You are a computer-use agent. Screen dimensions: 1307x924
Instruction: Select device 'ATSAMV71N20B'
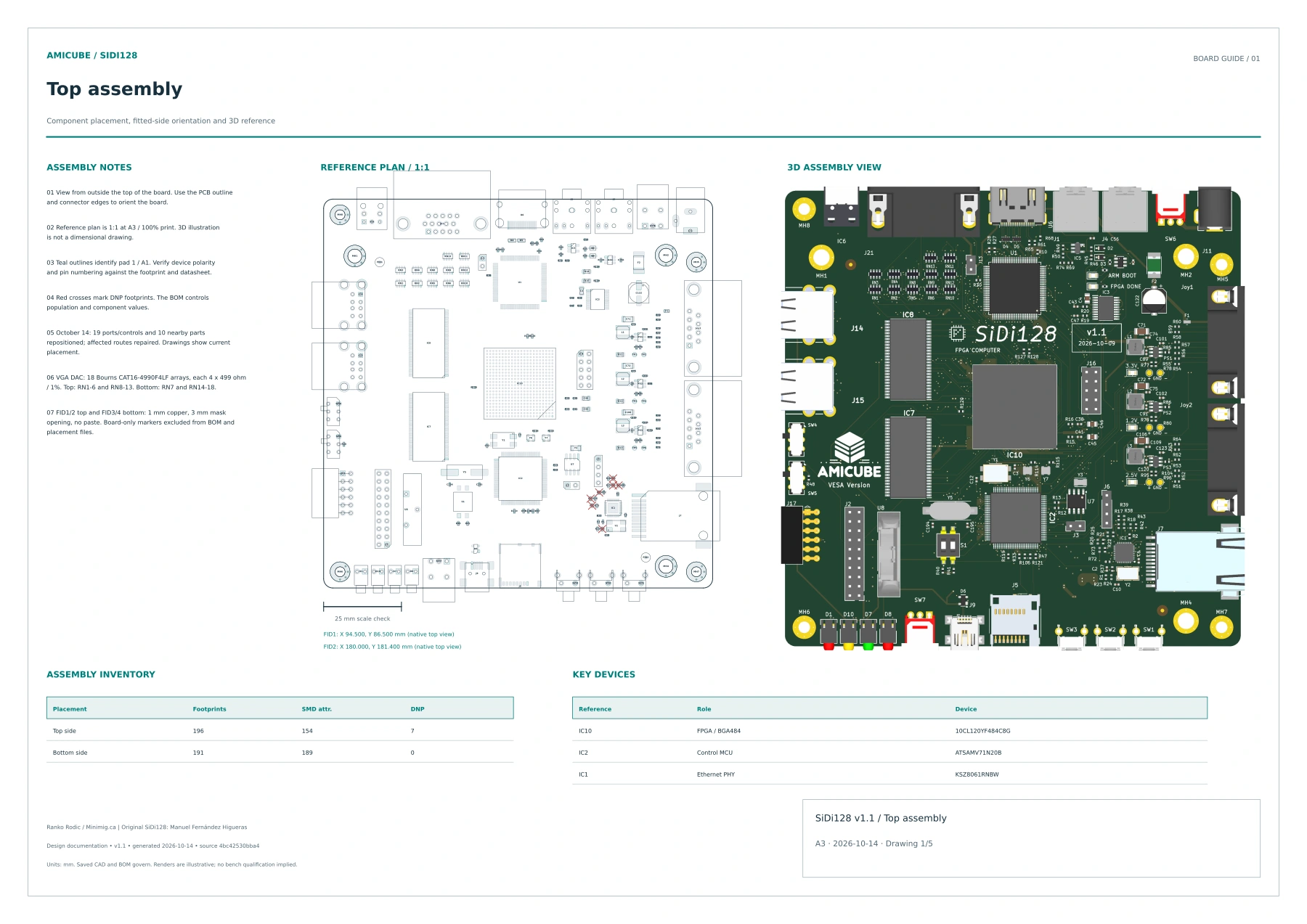click(x=978, y=753)
